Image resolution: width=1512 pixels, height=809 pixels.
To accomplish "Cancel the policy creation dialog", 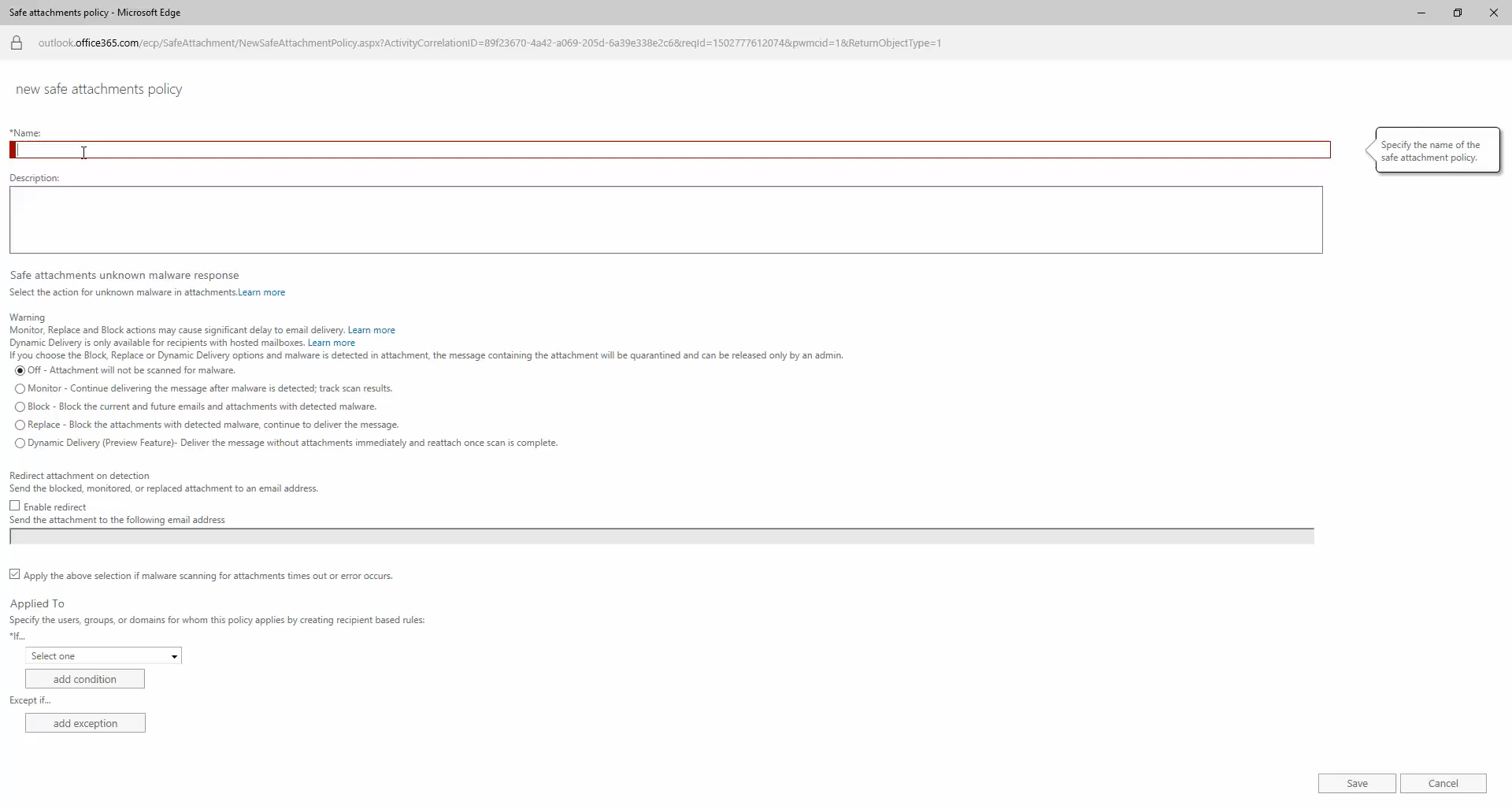I will 1443,784.
